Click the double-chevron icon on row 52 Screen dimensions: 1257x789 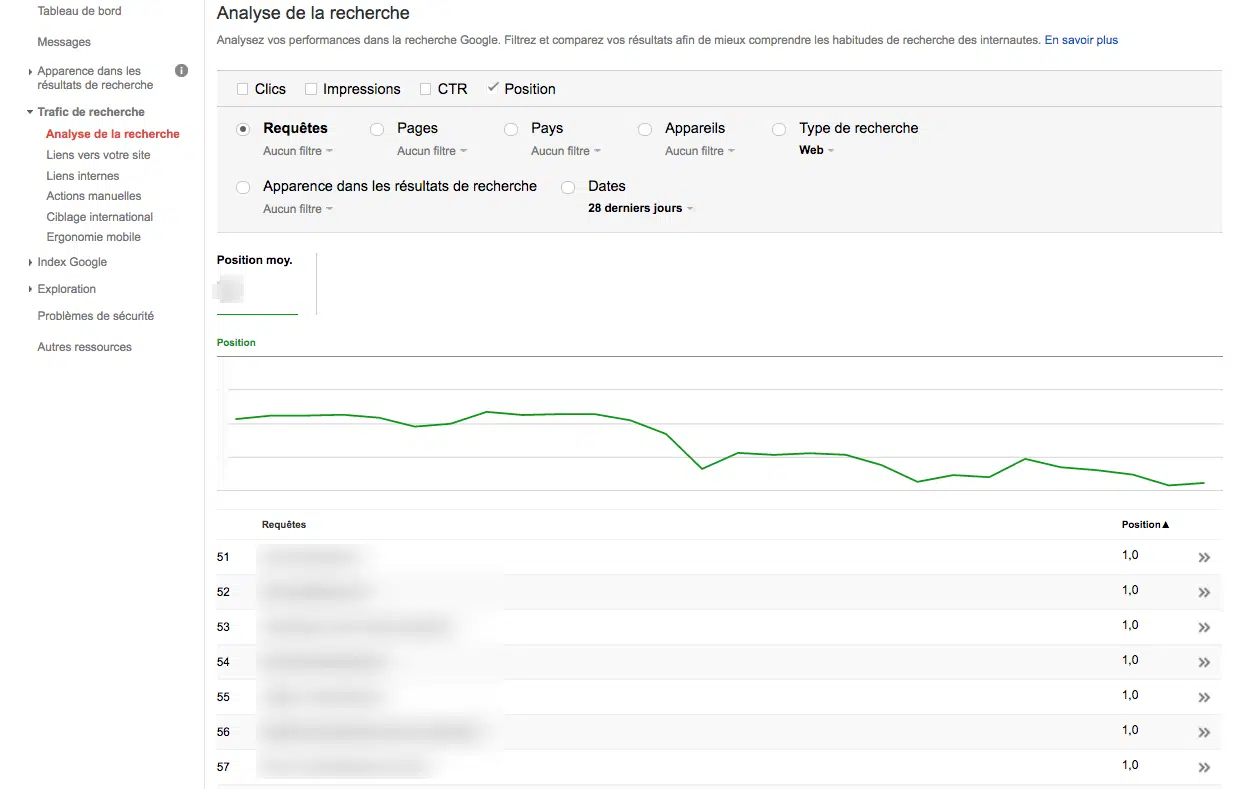[1204, 593]
